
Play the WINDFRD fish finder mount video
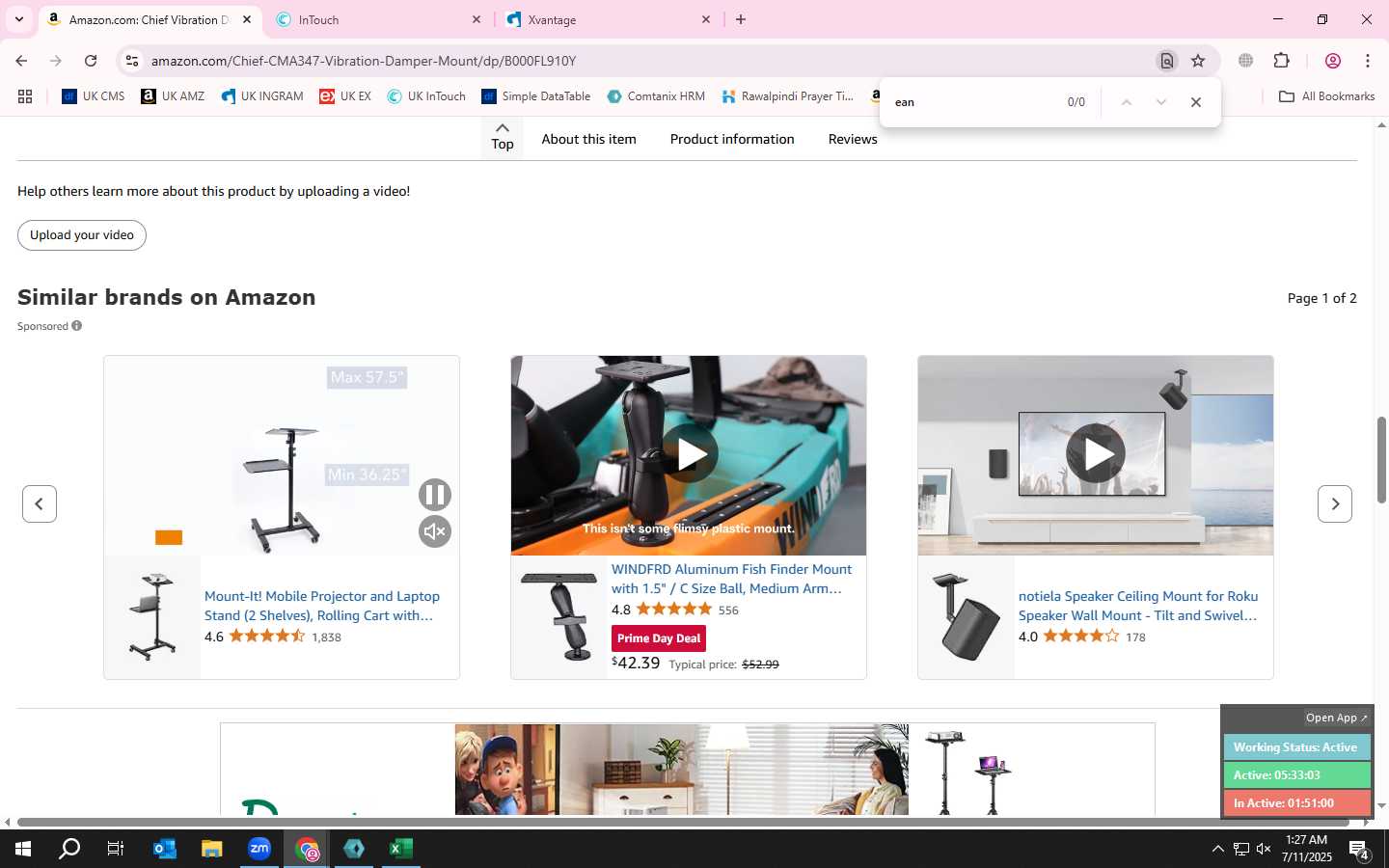click(690, 454)
